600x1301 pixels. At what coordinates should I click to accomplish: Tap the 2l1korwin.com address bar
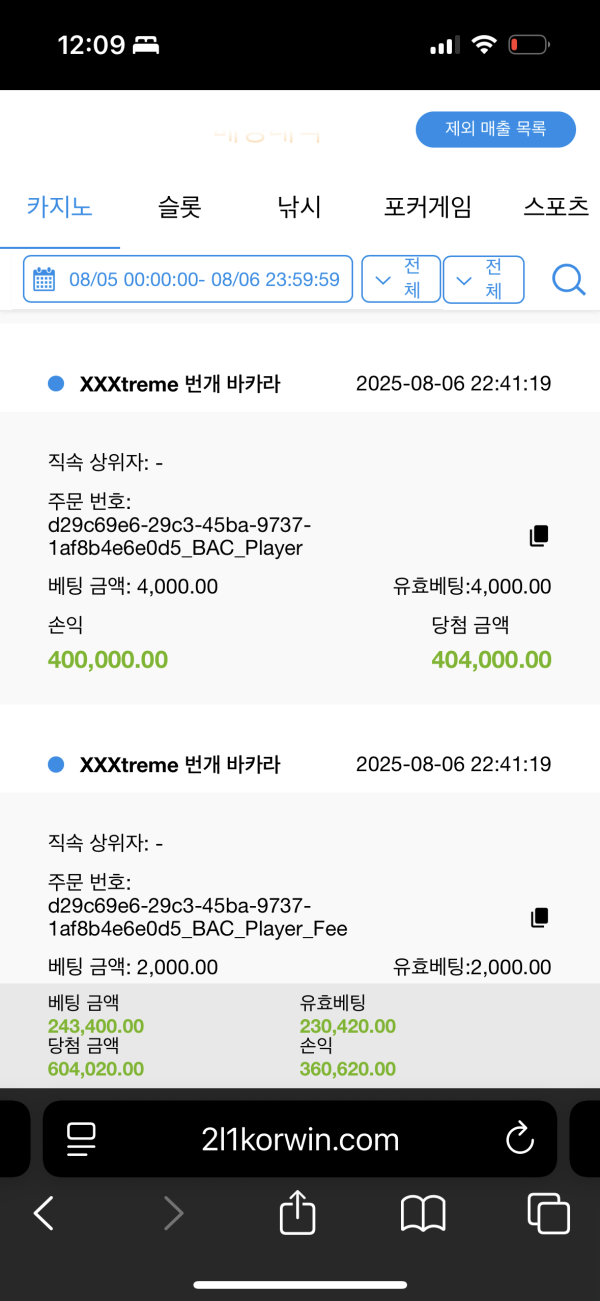pos(299,1138)
